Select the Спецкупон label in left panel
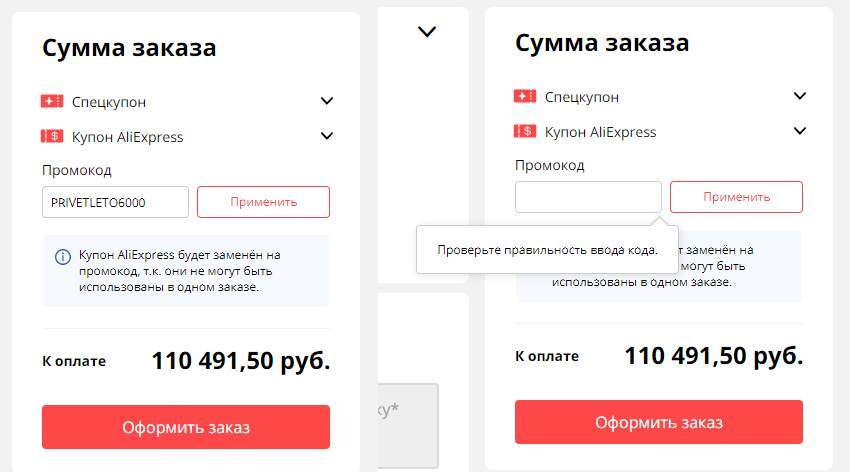850x472 pixels. (x=109, y=102)
